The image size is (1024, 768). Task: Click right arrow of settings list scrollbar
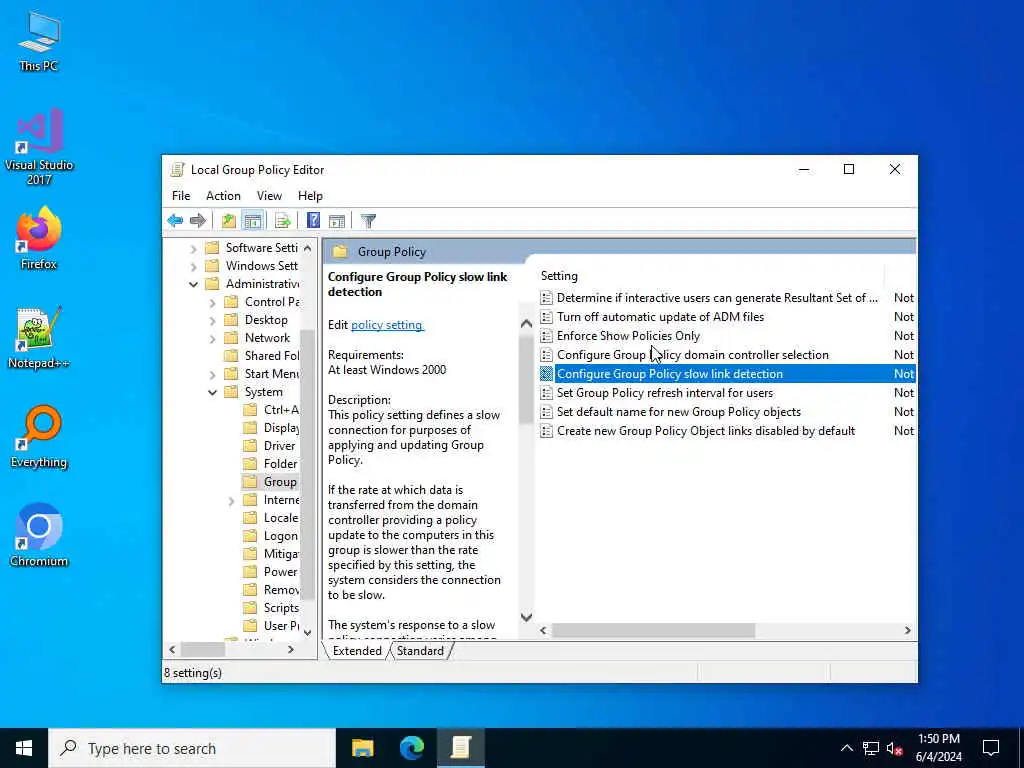point(907,631)
